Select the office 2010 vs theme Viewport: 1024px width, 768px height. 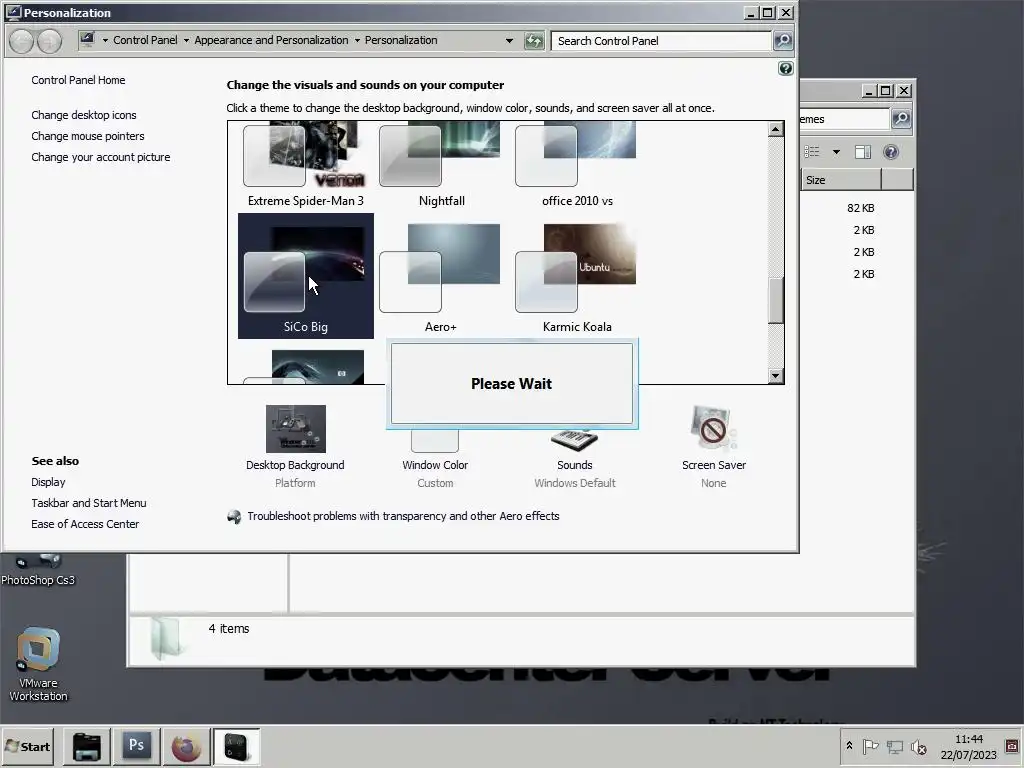pyautogui.click(x=577, y=166)
